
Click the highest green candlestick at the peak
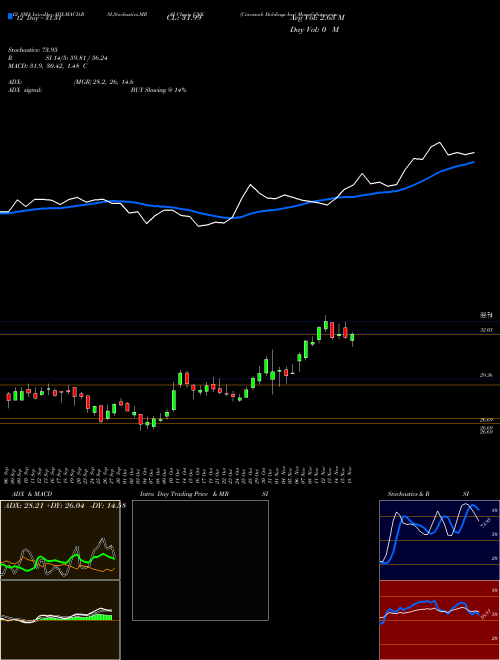[x=326, y=325]
